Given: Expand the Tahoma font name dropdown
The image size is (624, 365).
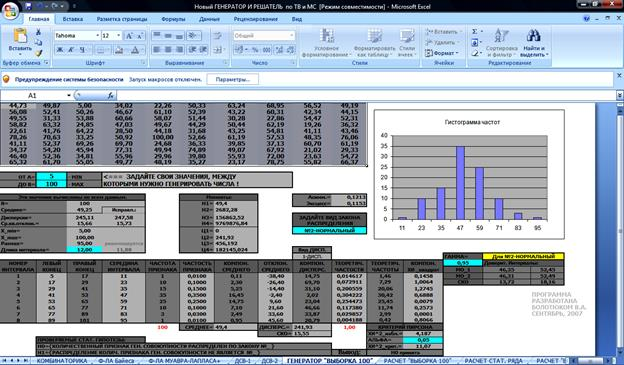Looking at the screenshot, I should pos(98,36).
